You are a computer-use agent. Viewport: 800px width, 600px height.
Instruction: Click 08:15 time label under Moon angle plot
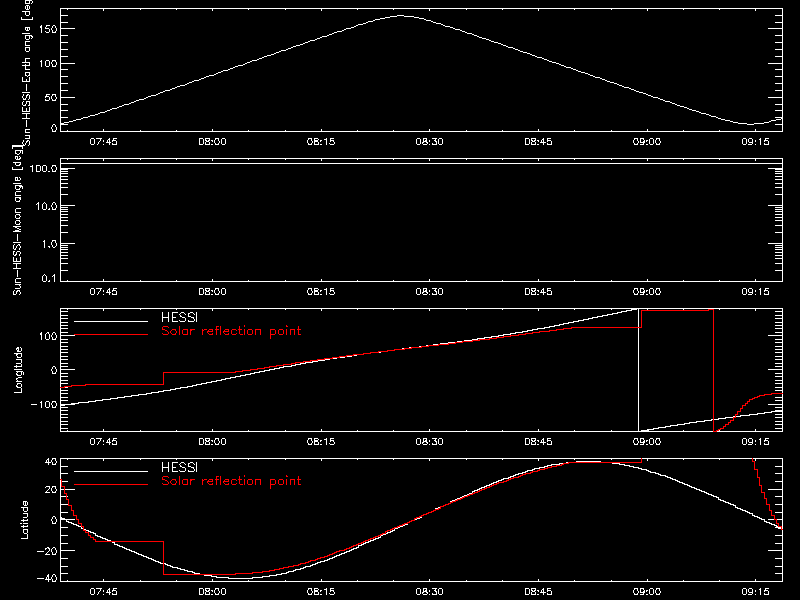pyautogui.click(x=321, y=291)
